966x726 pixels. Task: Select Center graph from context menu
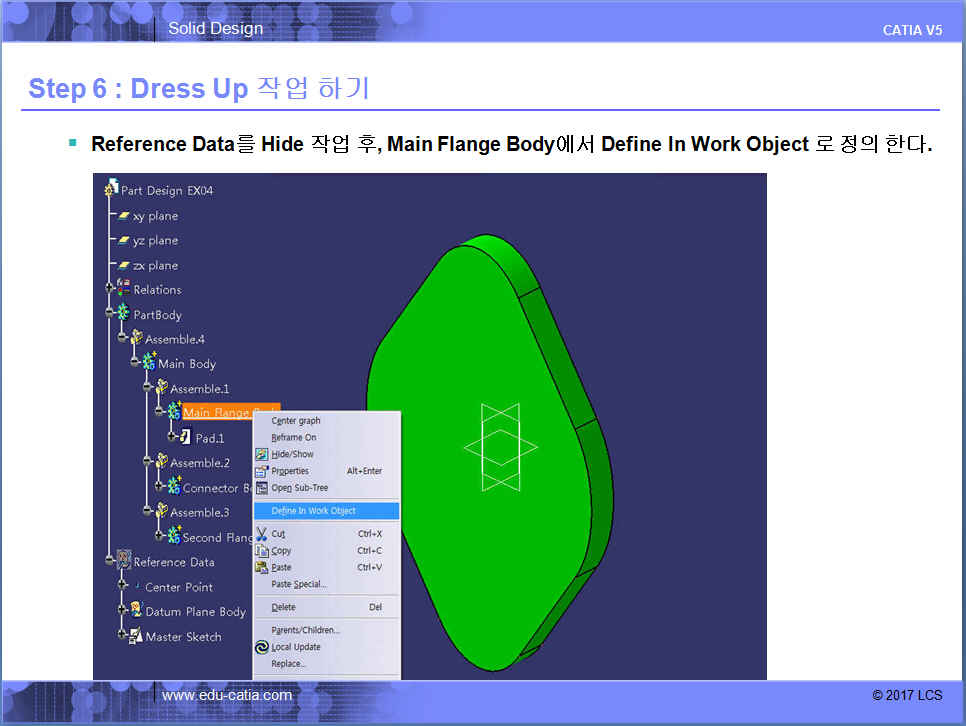tap(296, 421)
